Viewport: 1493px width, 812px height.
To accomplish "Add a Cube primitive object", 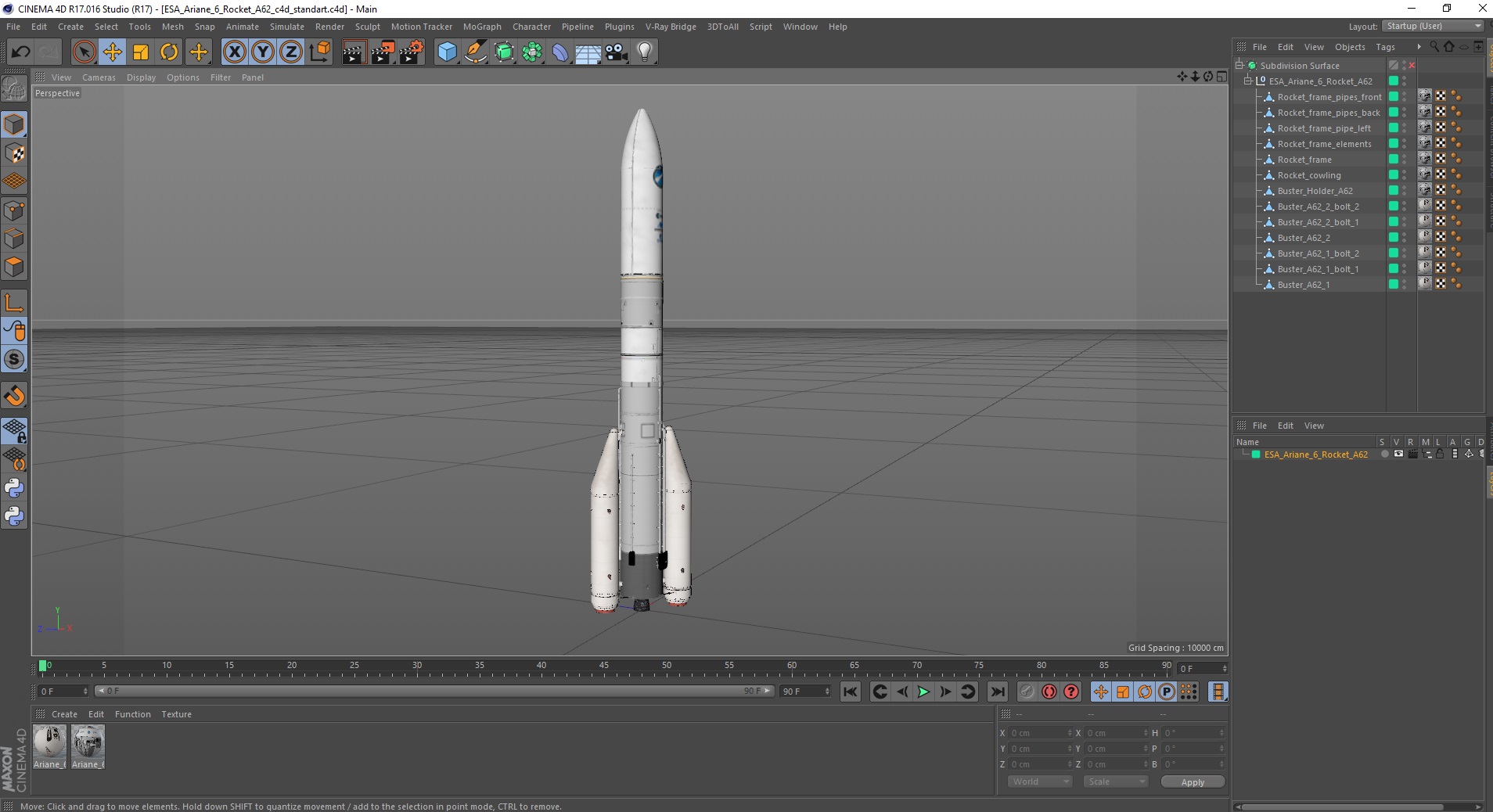I will coord(447,52).
